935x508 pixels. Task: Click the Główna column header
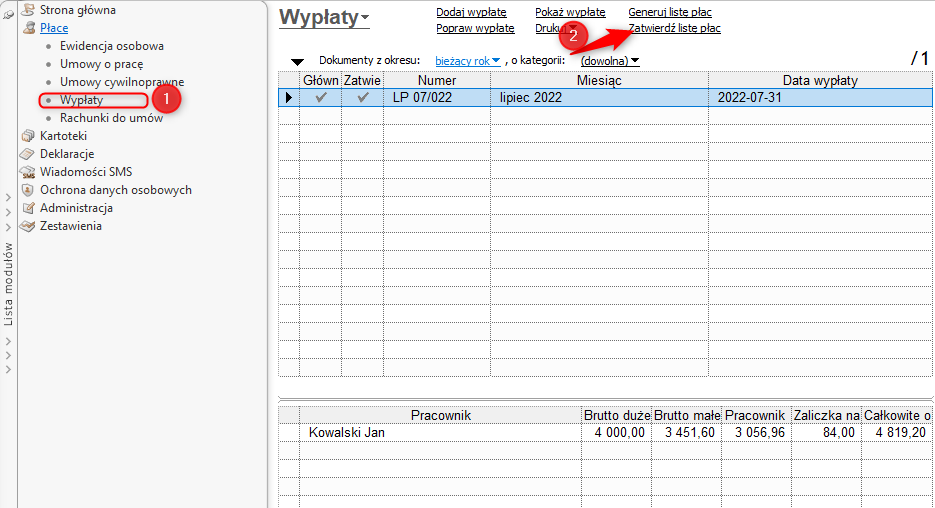[321, 80]
